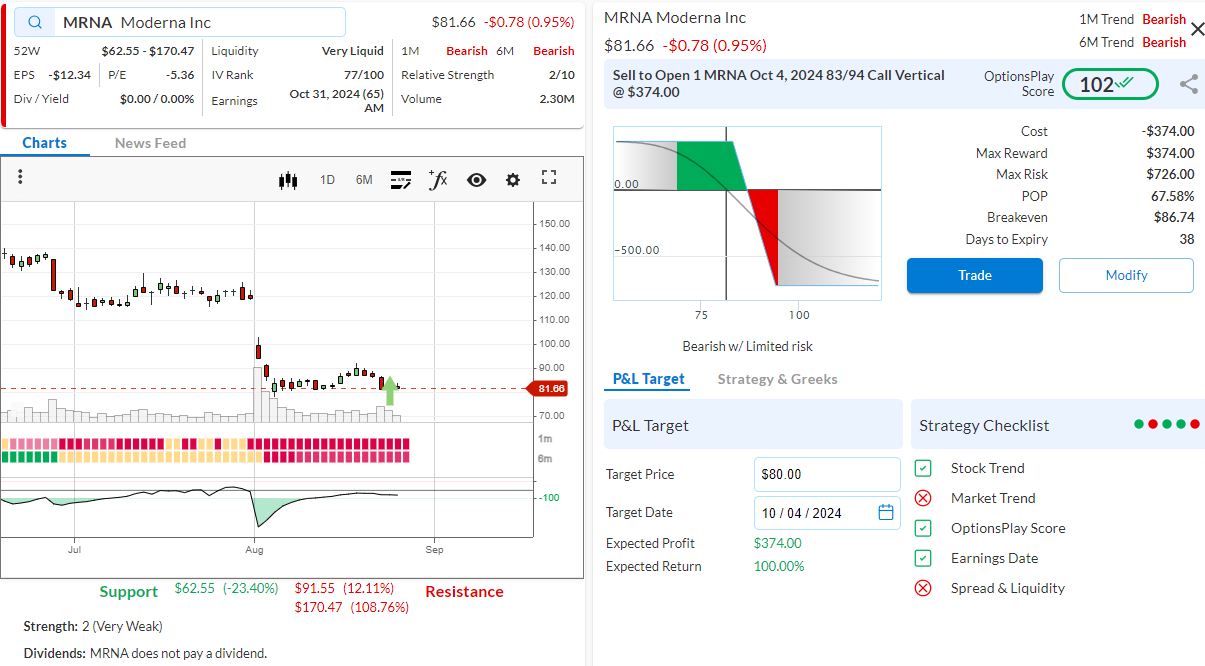Open the fx indicators icon
The image size is (1205, 666).
438,179
